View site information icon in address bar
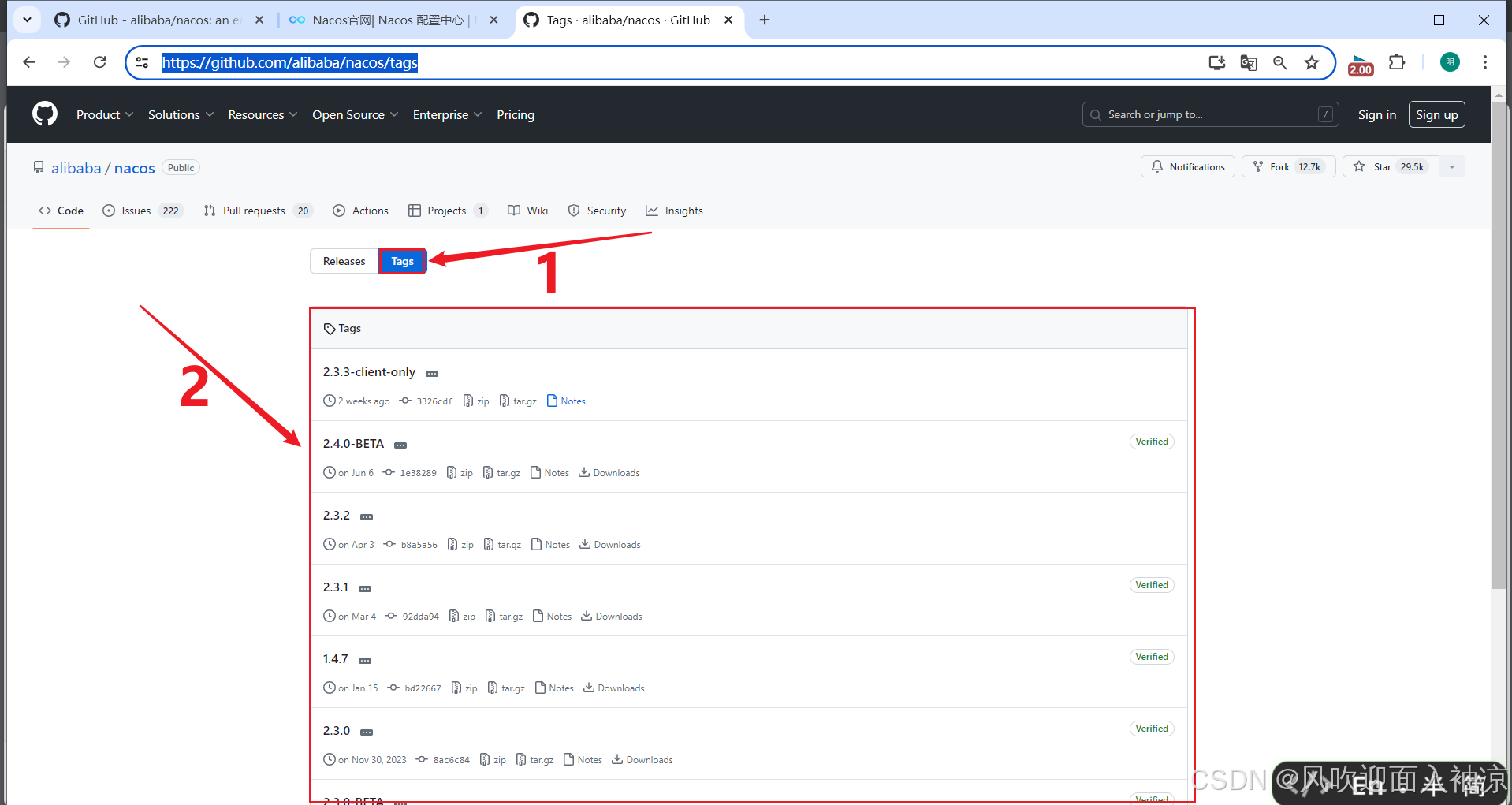 143,62
